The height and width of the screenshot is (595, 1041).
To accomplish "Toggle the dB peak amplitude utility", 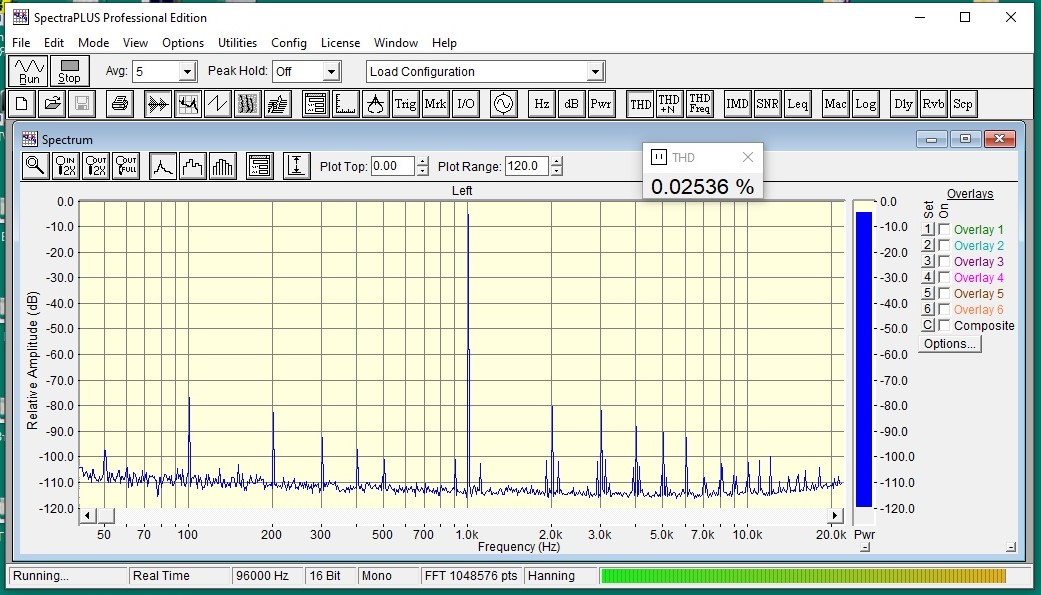I will point(572,104).
